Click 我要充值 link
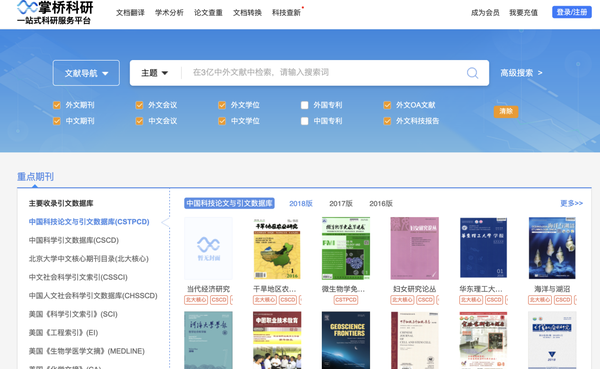 pos(523,13)
